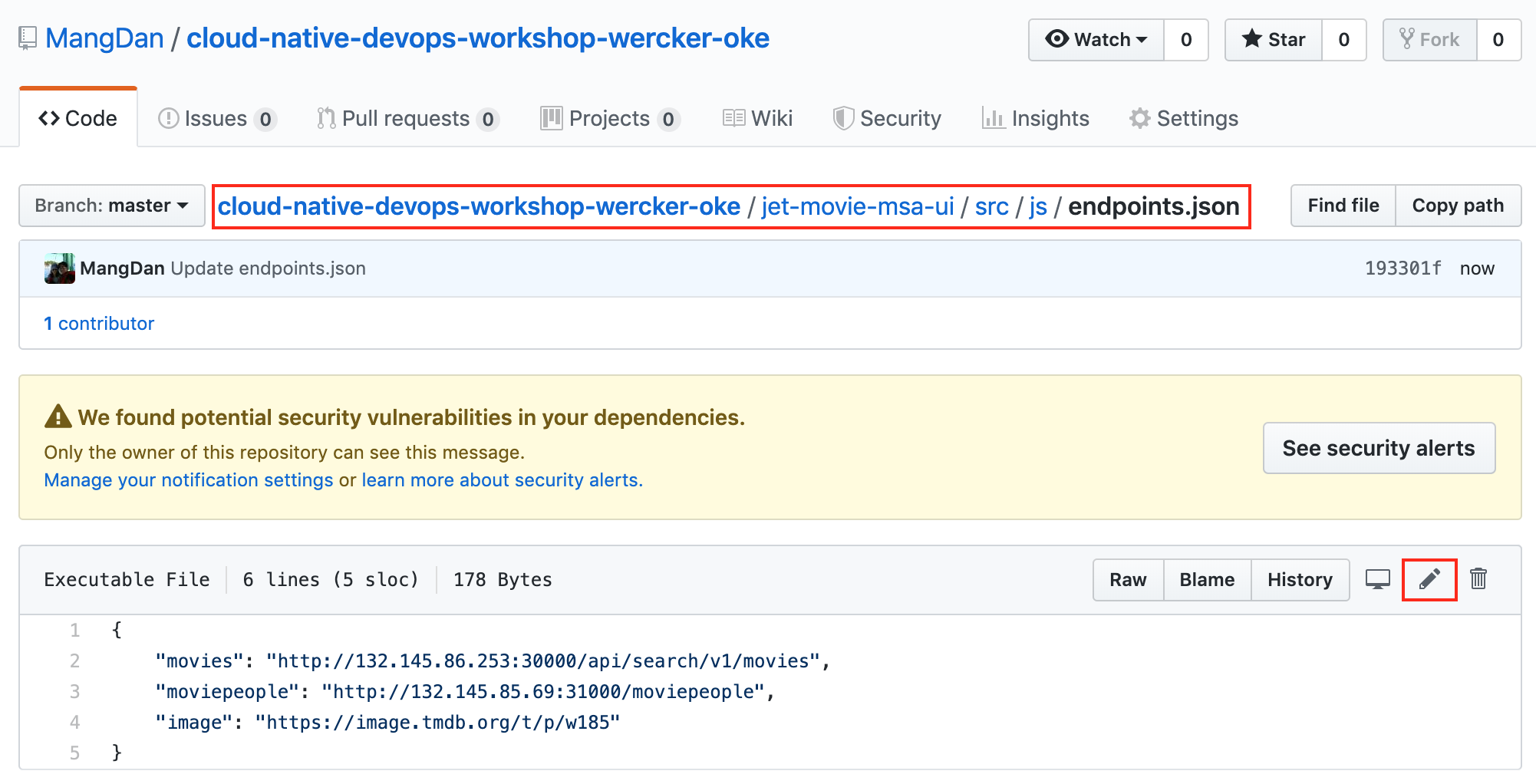1536x784 pixels.
Task: Click the desktop monitor icon to open in GitHub Desktop
Action: point(1378,580)
